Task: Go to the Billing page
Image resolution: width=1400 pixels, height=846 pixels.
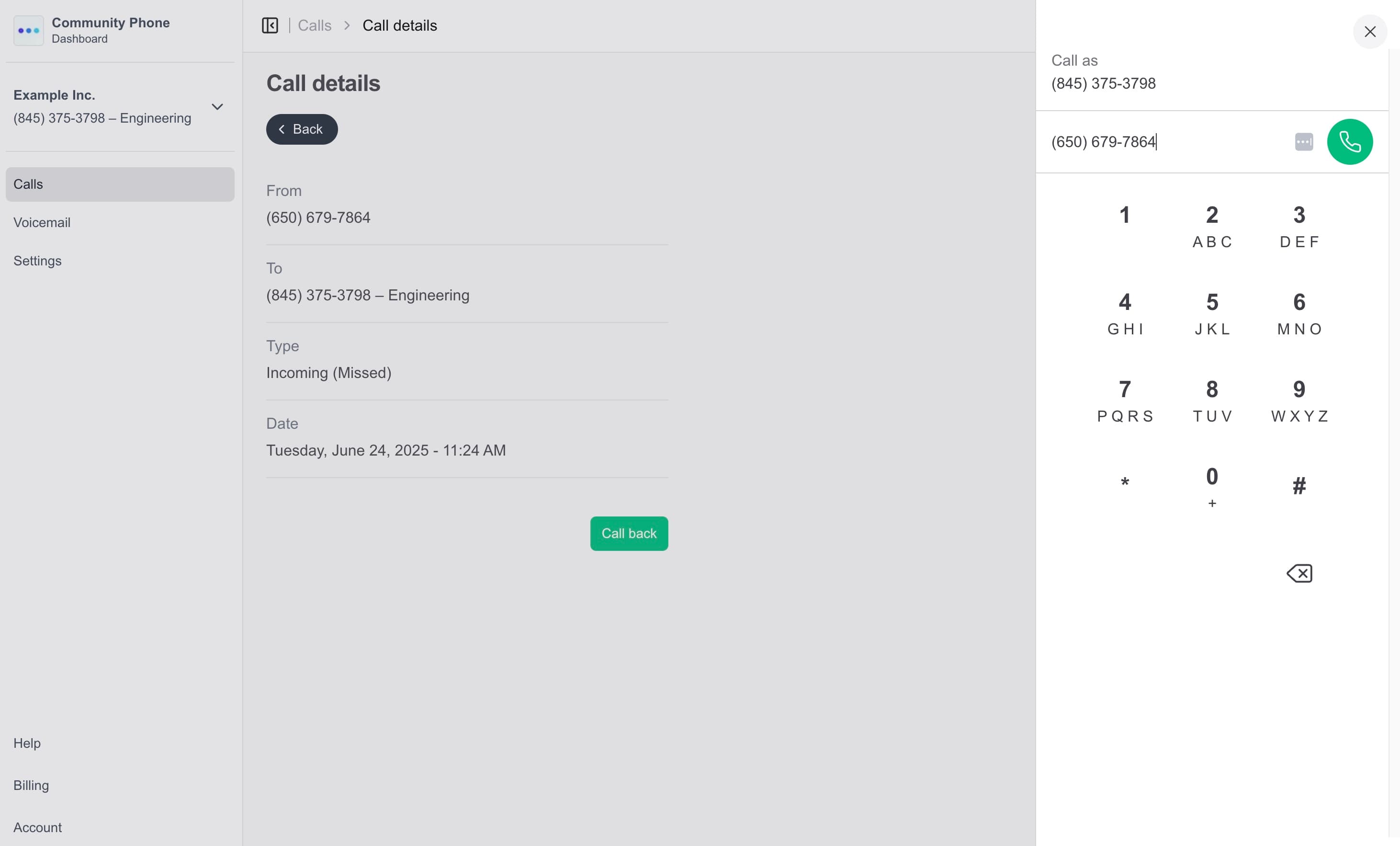Action: [x=31, y=785]
